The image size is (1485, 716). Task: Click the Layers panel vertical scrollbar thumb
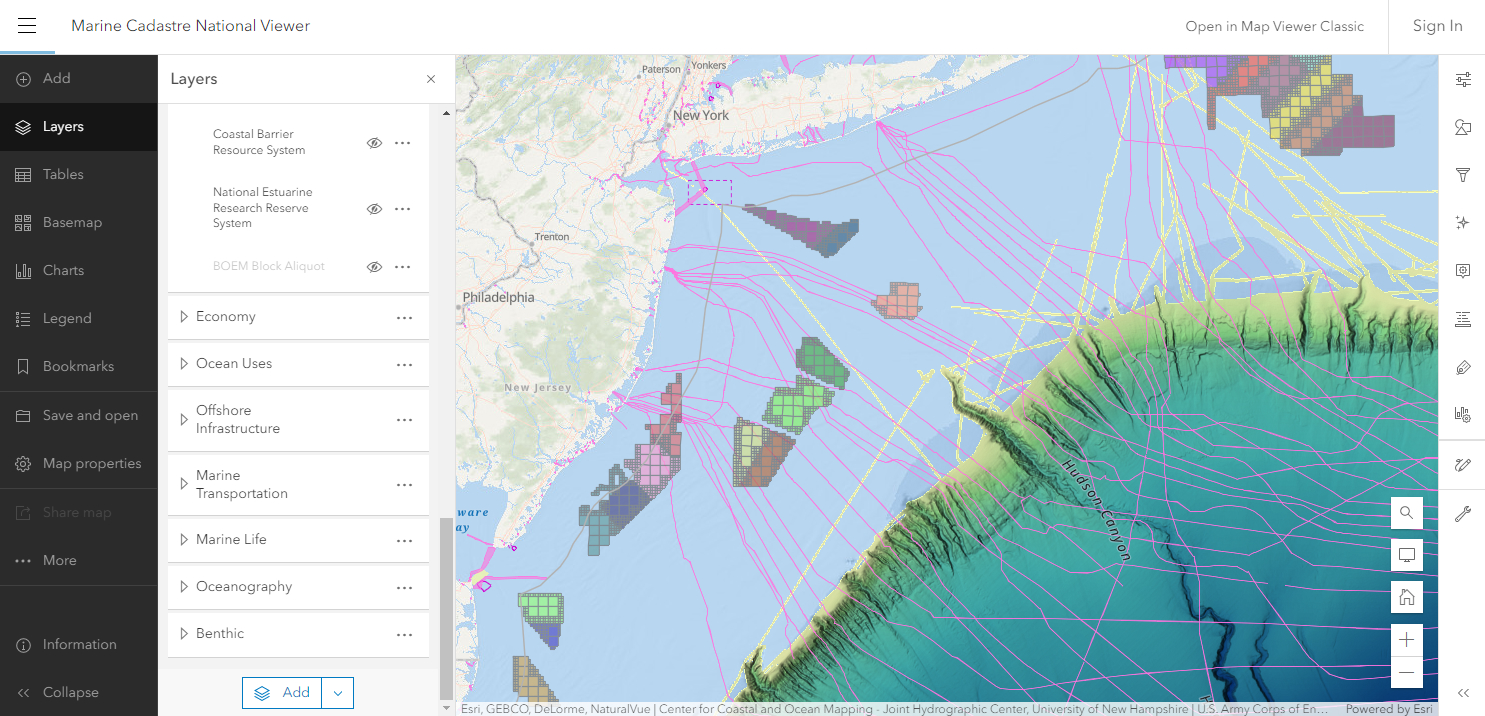coord(445,608)
